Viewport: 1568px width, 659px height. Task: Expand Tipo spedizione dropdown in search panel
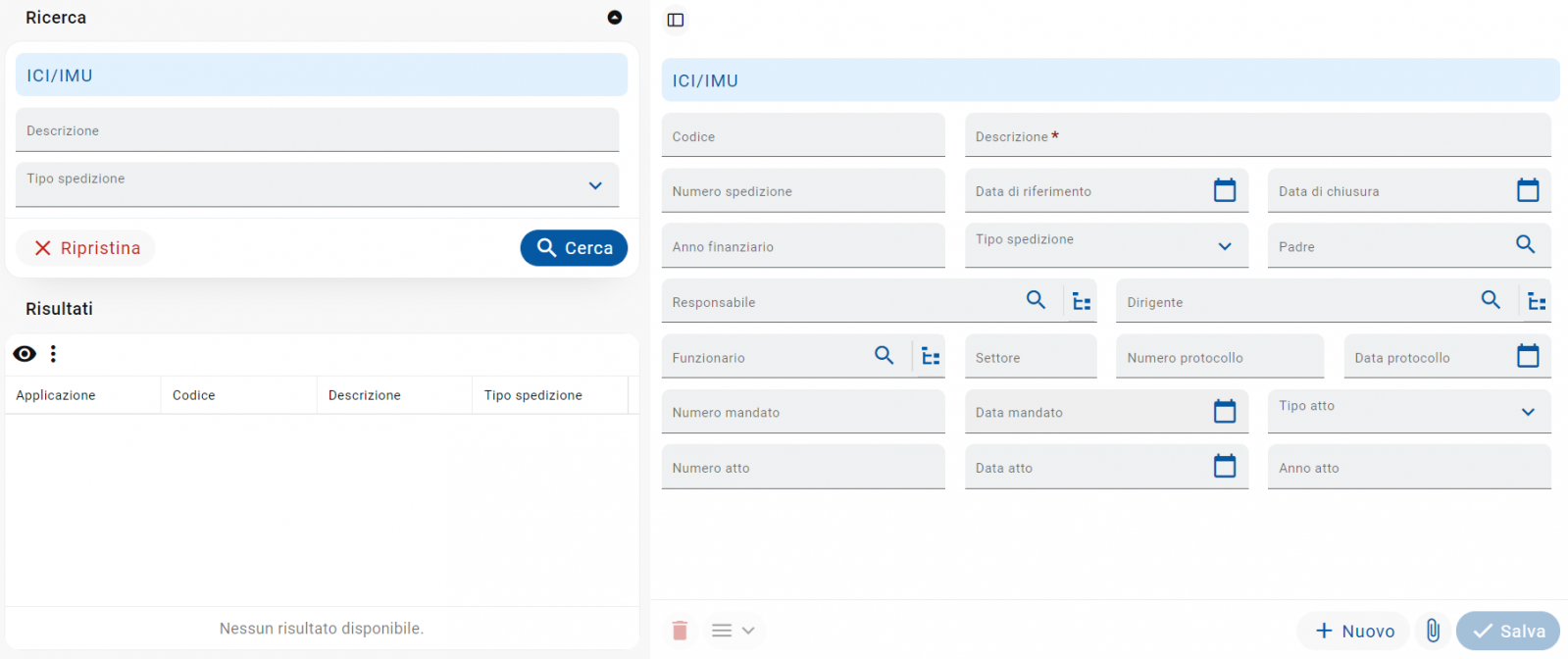pos(595,185)
